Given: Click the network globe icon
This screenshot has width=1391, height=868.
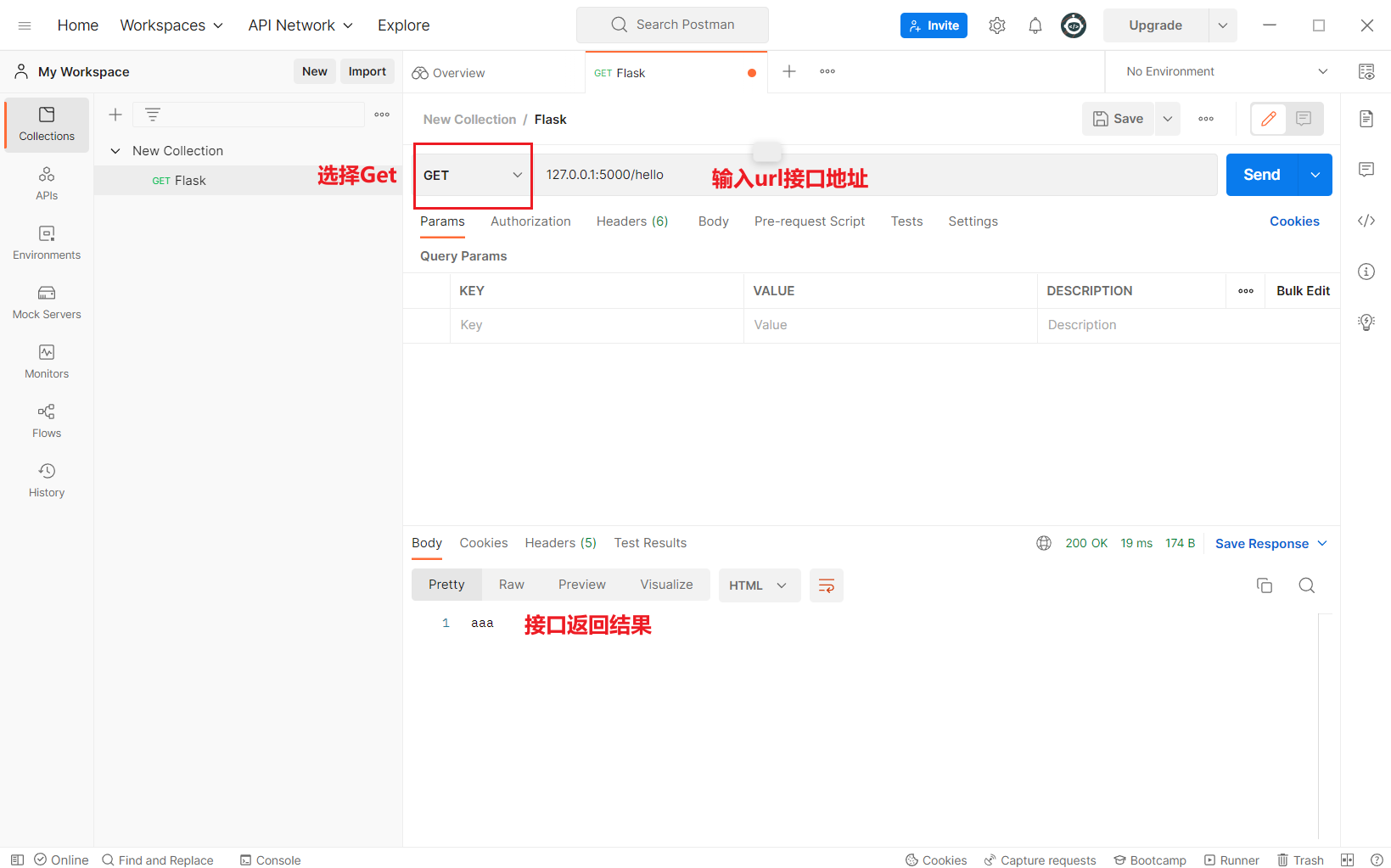Looking at the screenshot, I should coord(1044,543).
